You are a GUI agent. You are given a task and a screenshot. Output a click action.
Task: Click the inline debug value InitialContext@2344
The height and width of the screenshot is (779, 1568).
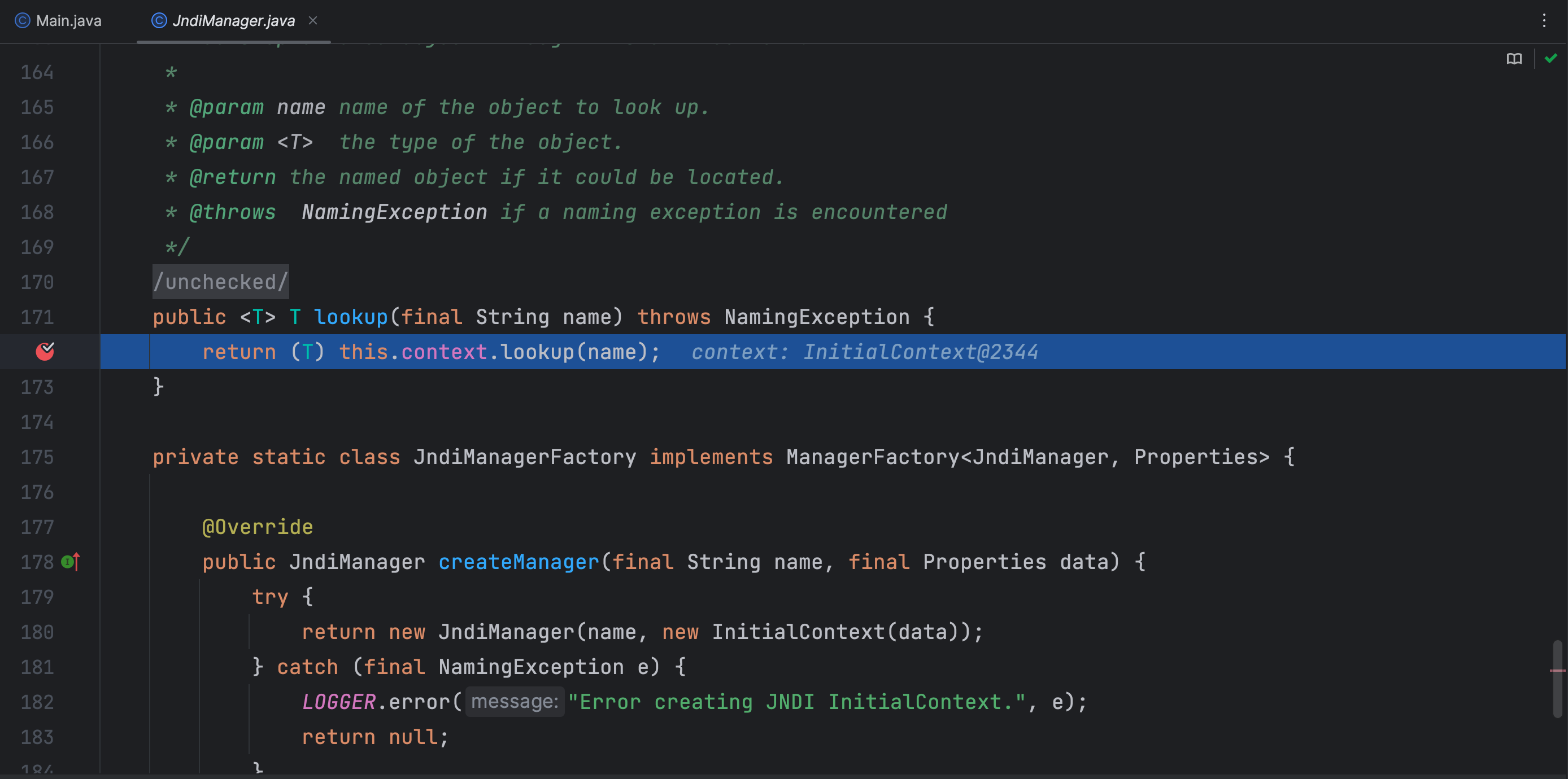pos(920,352)
